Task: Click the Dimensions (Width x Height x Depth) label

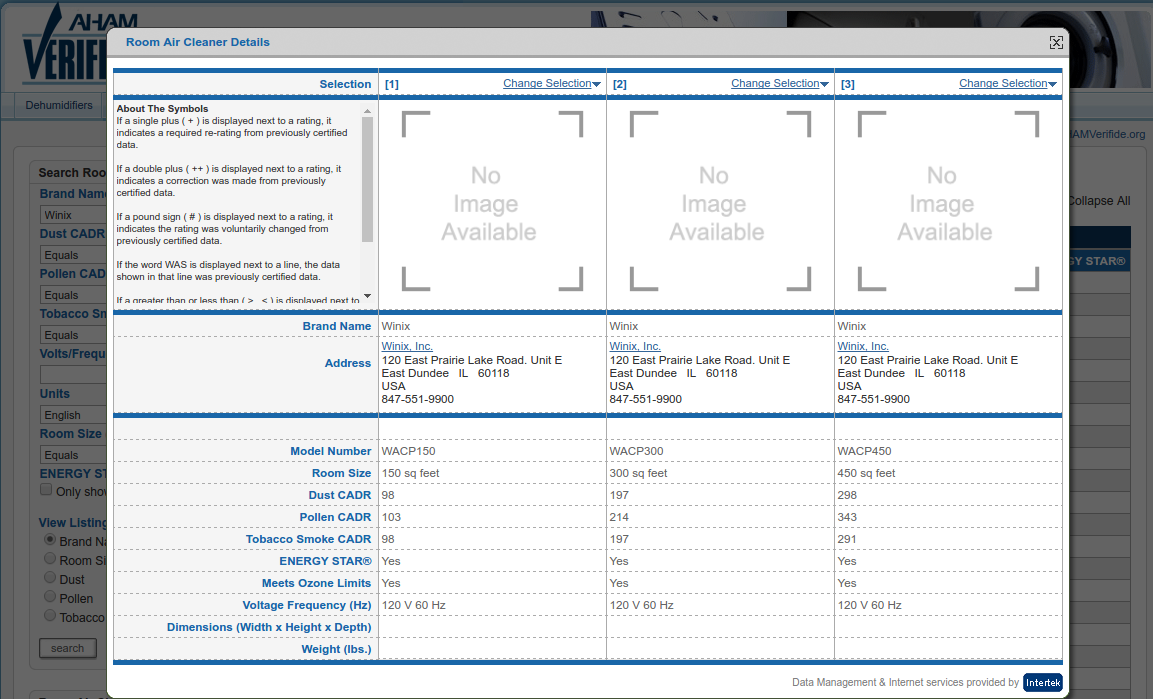Action: (269, 628)
